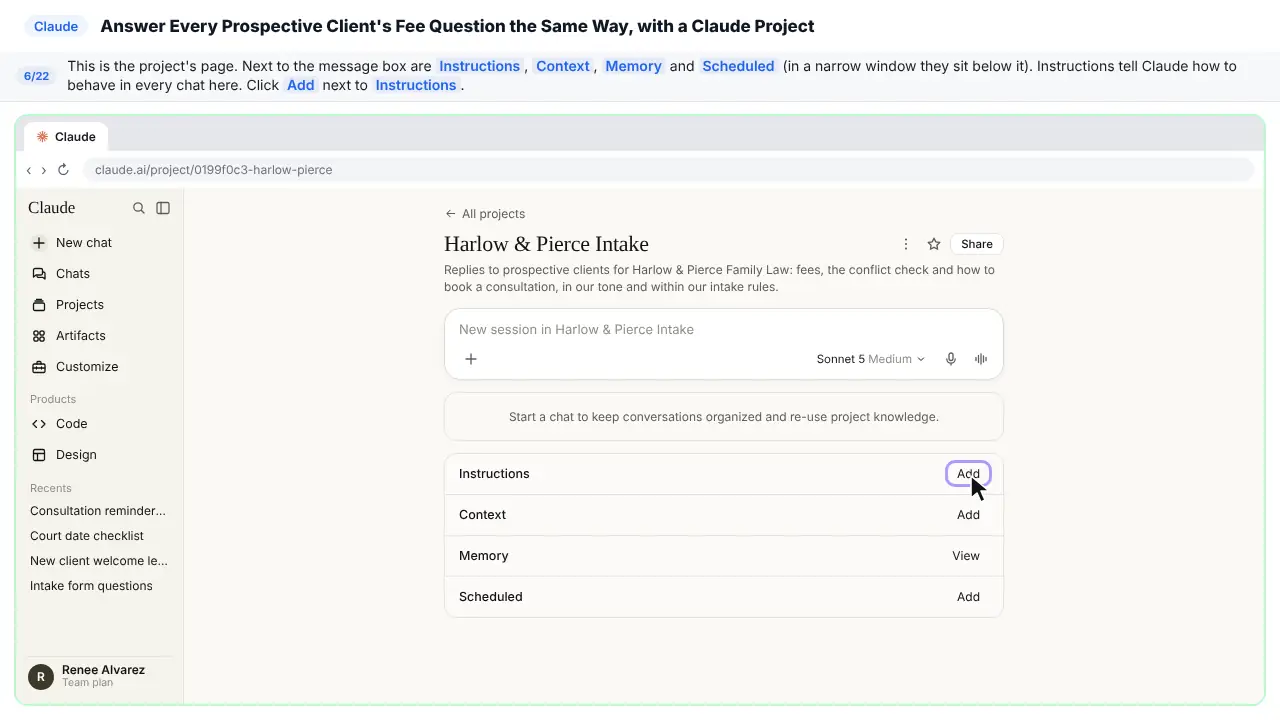
Task: Click the Share button
Action: click(x=977, y=244)
